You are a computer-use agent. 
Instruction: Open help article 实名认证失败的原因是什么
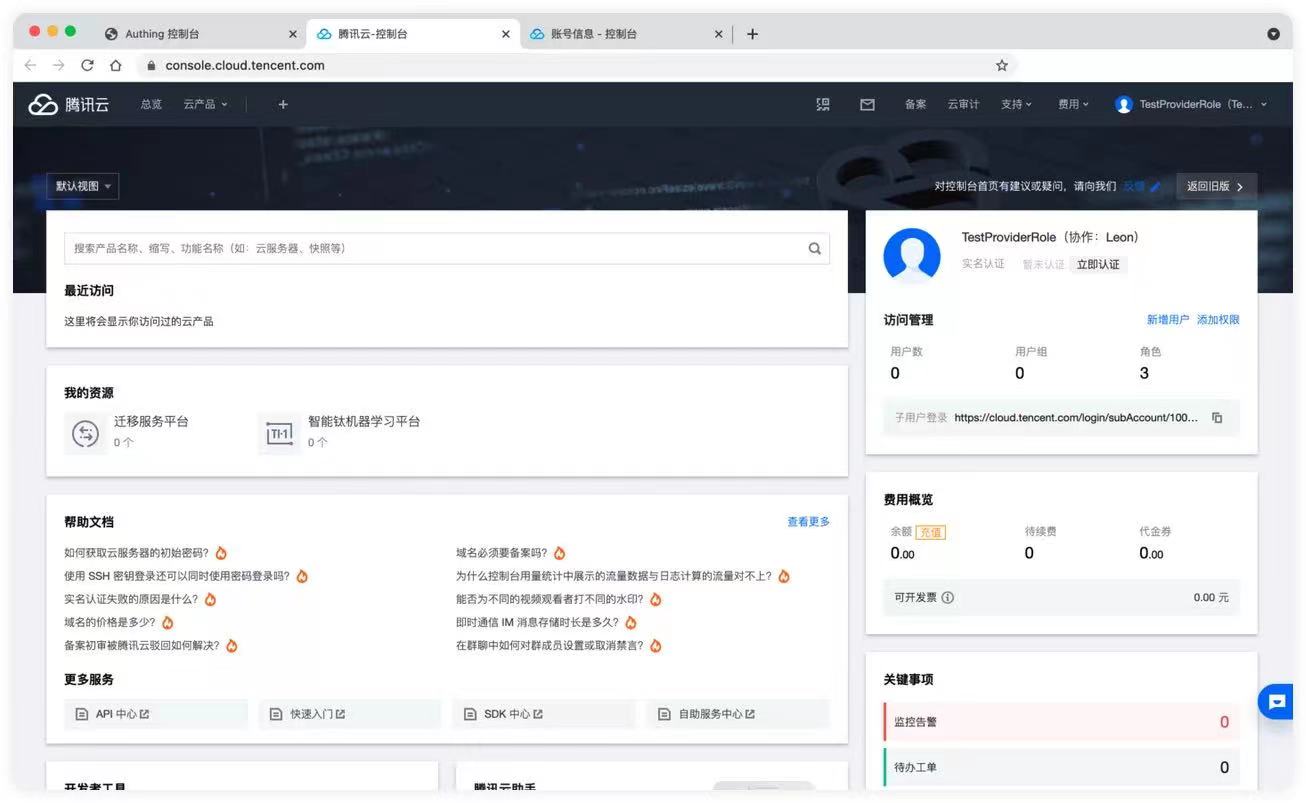click(x=131, y=600)
